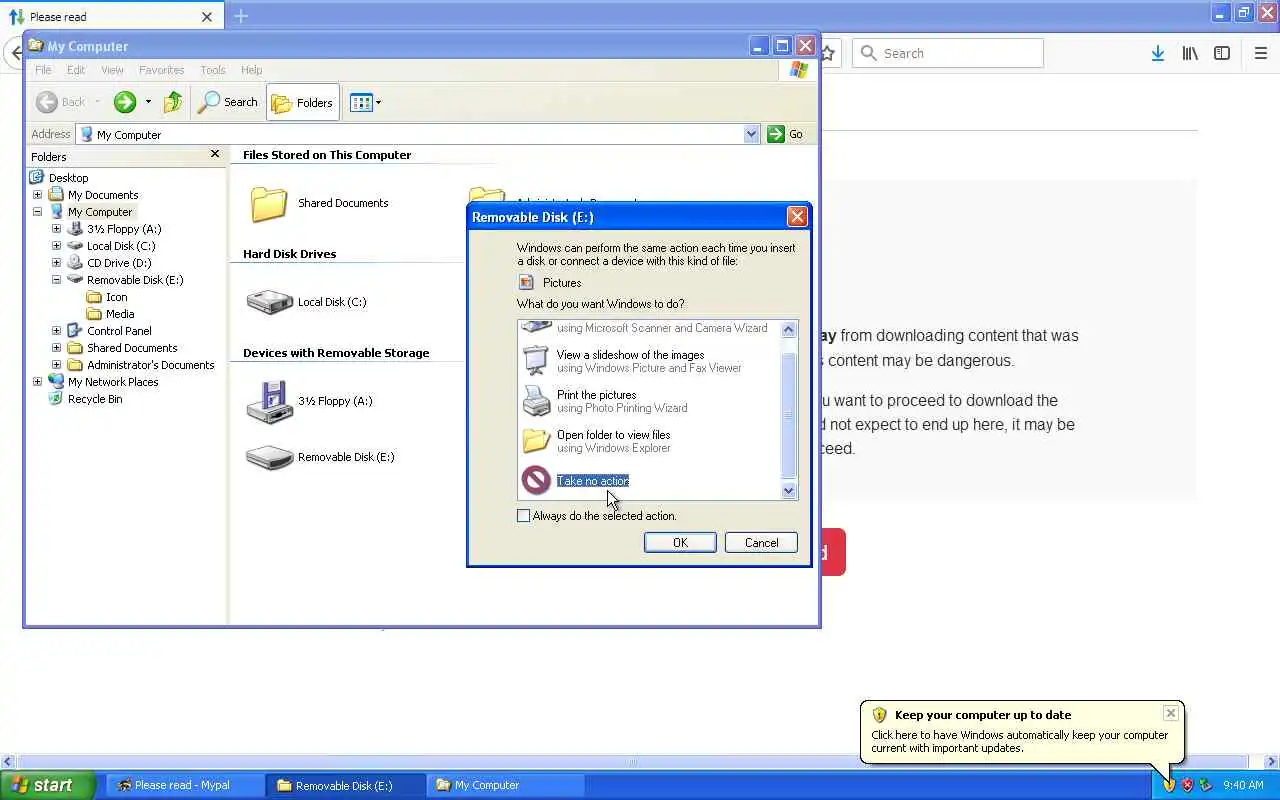Expand Local Disk (C:) tree node
Screen dimensions: 1280x800
pos(57,246)
